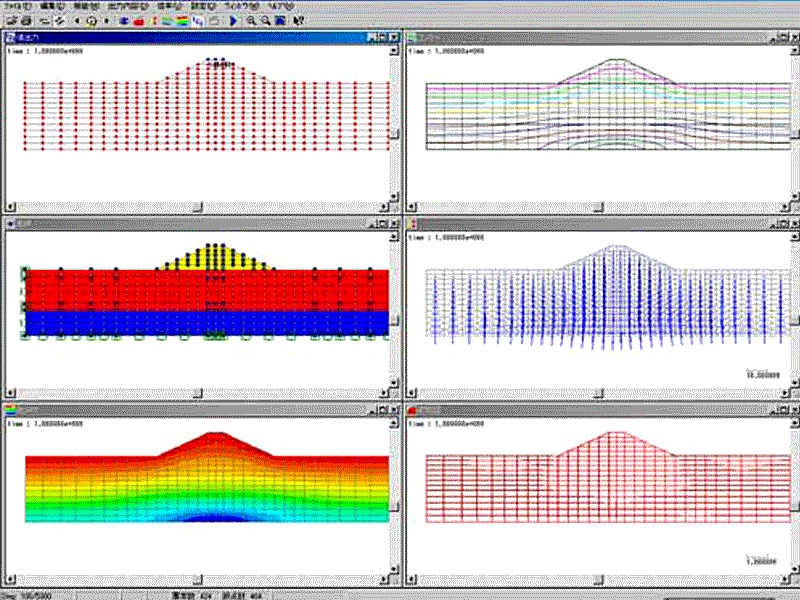800x600 pixels.
Task: Click the scroll-right arrow in the rainbow contour window
Action: click(382, 577)
